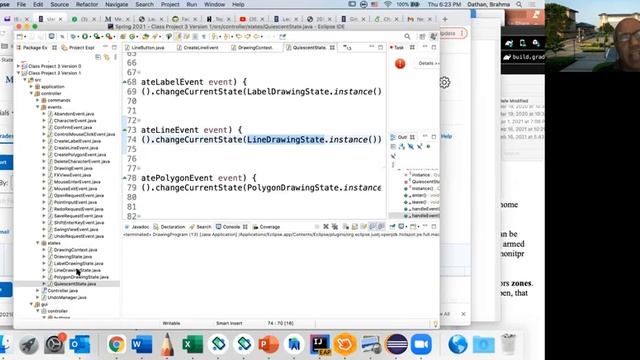
Task: Select QuiescentState.java in the tree
Action: (75, 284)
